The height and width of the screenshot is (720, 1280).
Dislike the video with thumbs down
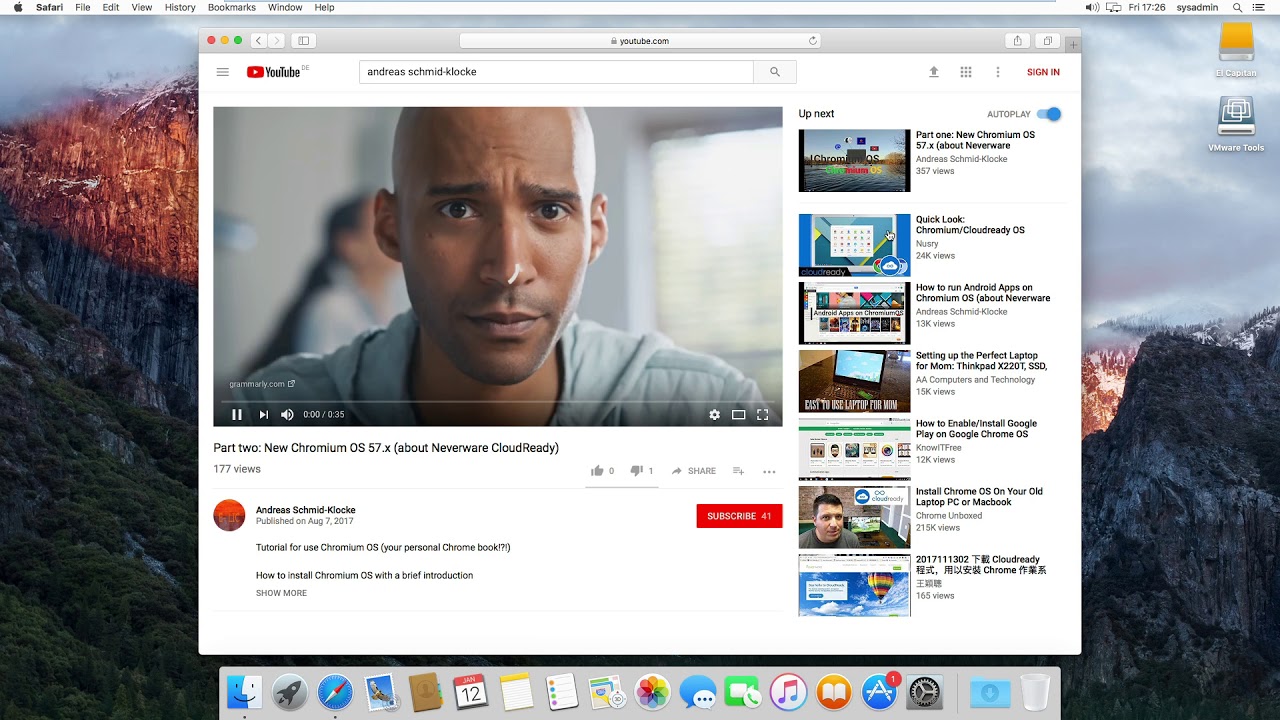tap(636, 471)
